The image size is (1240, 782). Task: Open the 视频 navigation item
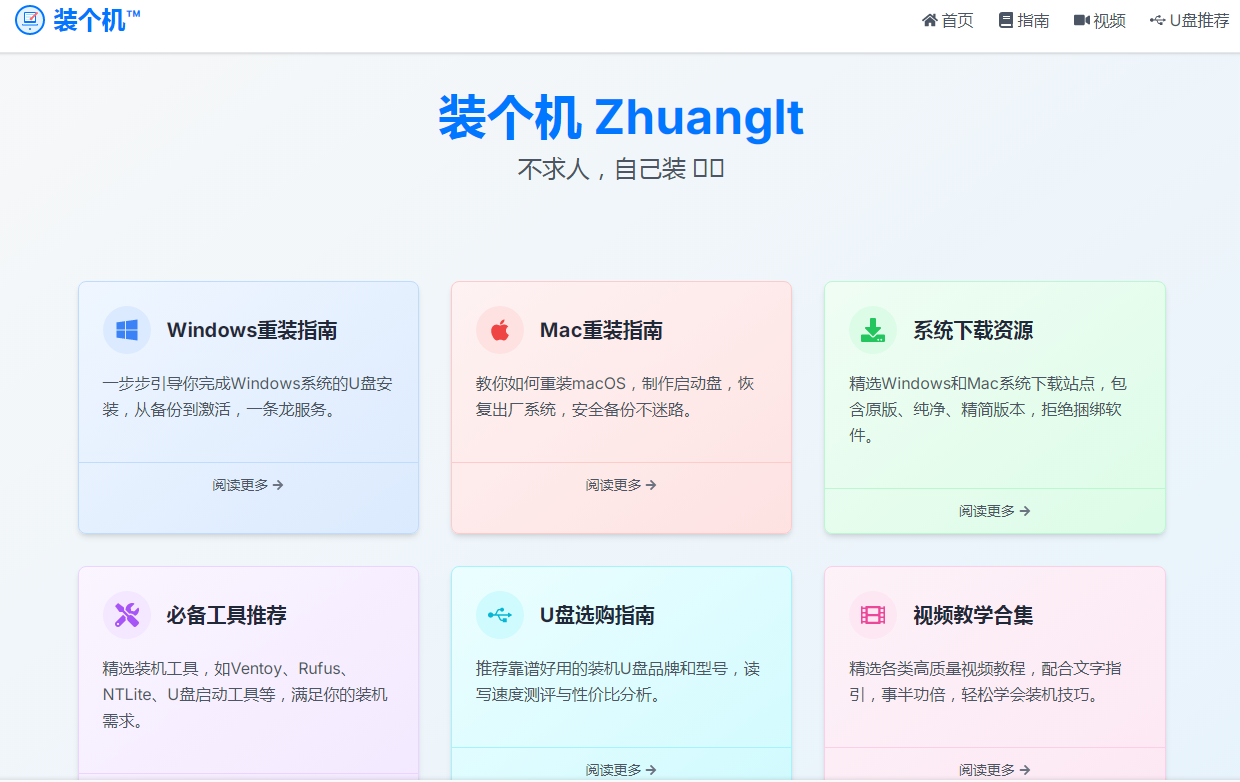(x=1100, y=21)
